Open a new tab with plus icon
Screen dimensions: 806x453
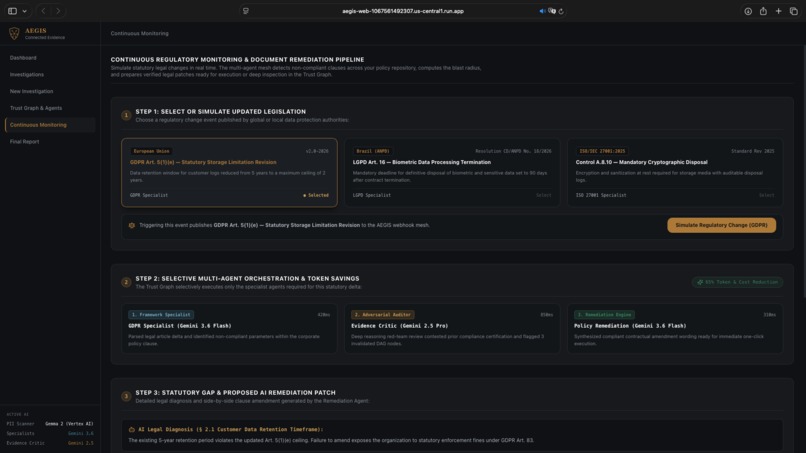click(778, 11)
